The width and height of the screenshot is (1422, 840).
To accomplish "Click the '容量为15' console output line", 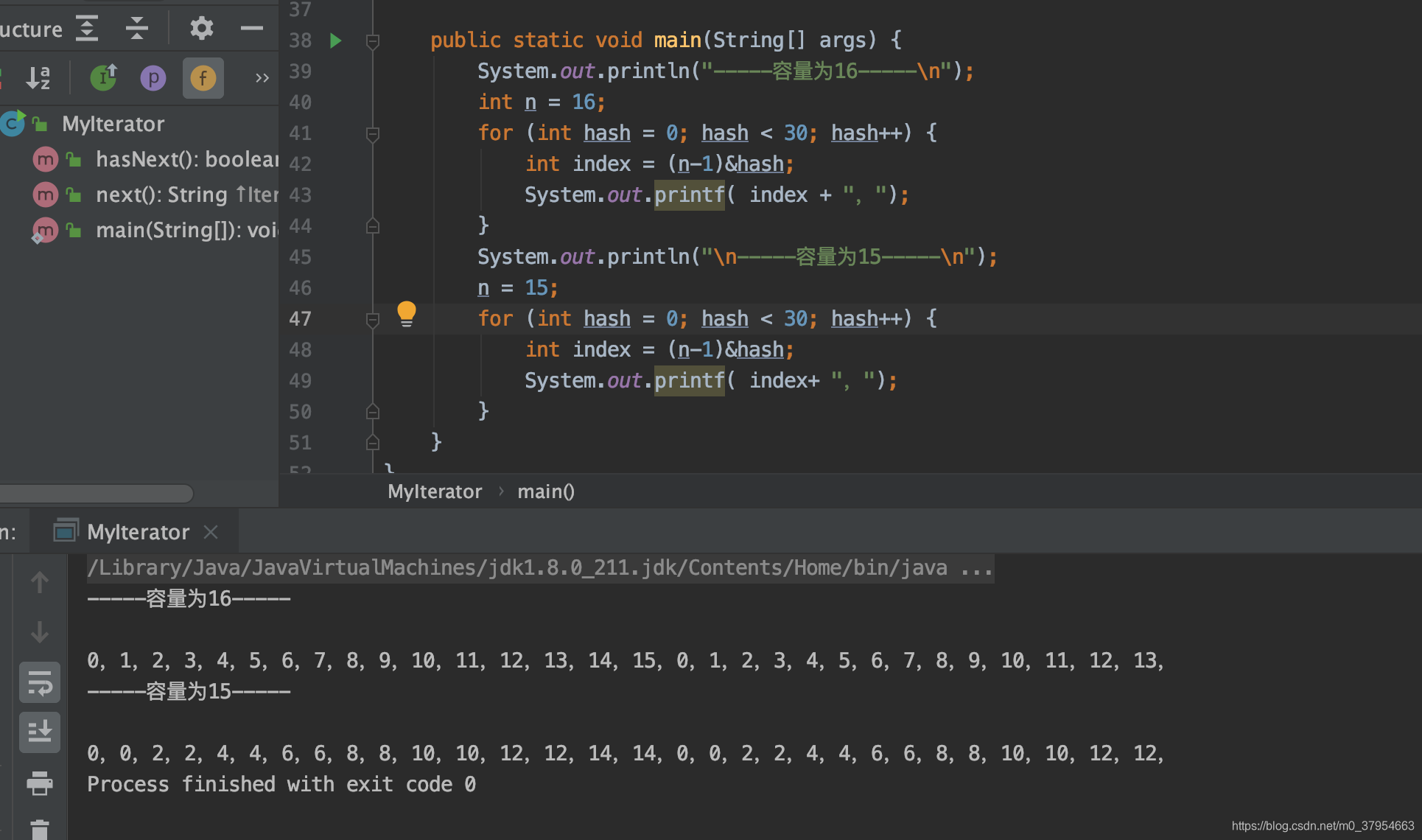I will coord(189,692).
